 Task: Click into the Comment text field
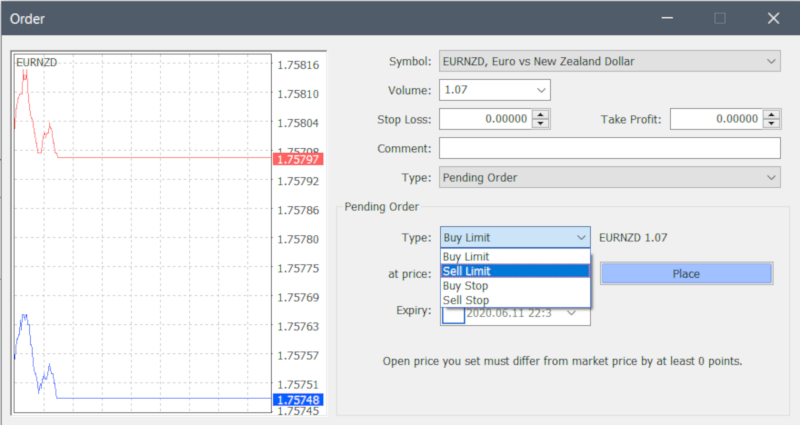click(x=608, y=149)
